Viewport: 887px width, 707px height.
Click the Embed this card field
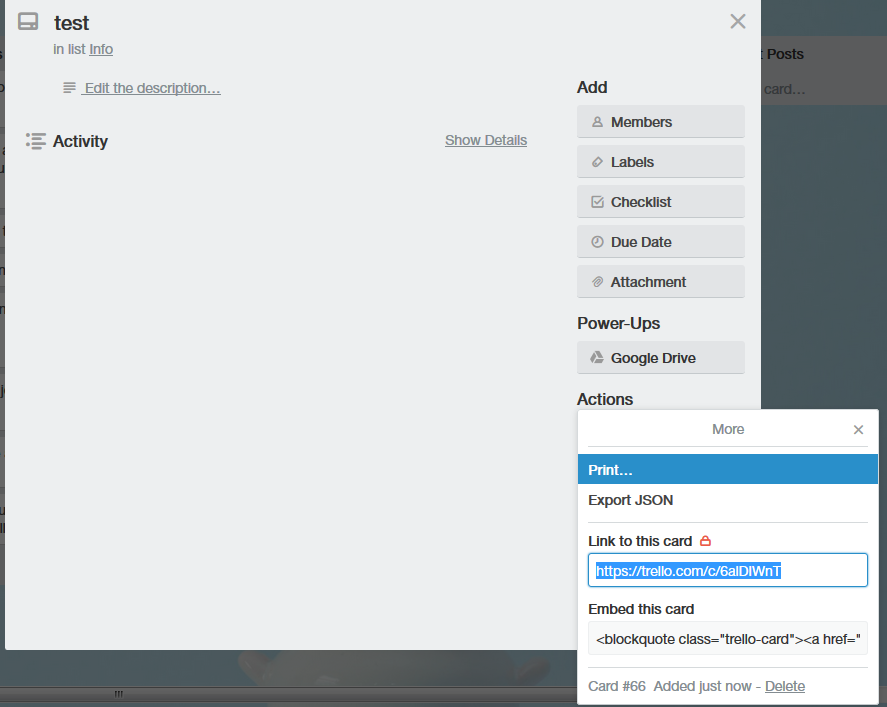tap(727, 639)
